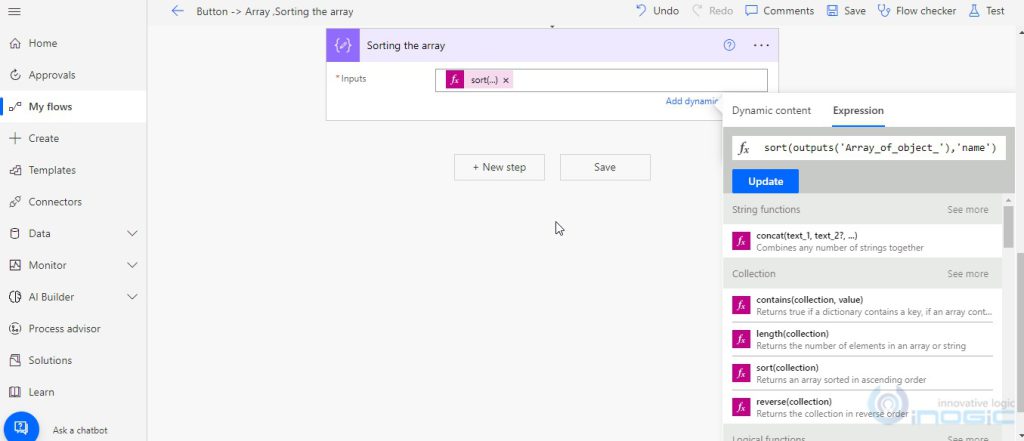Click the Comments icon in toolbar
The width and height of the screenshot is (1024, 441).
point(752,11)
